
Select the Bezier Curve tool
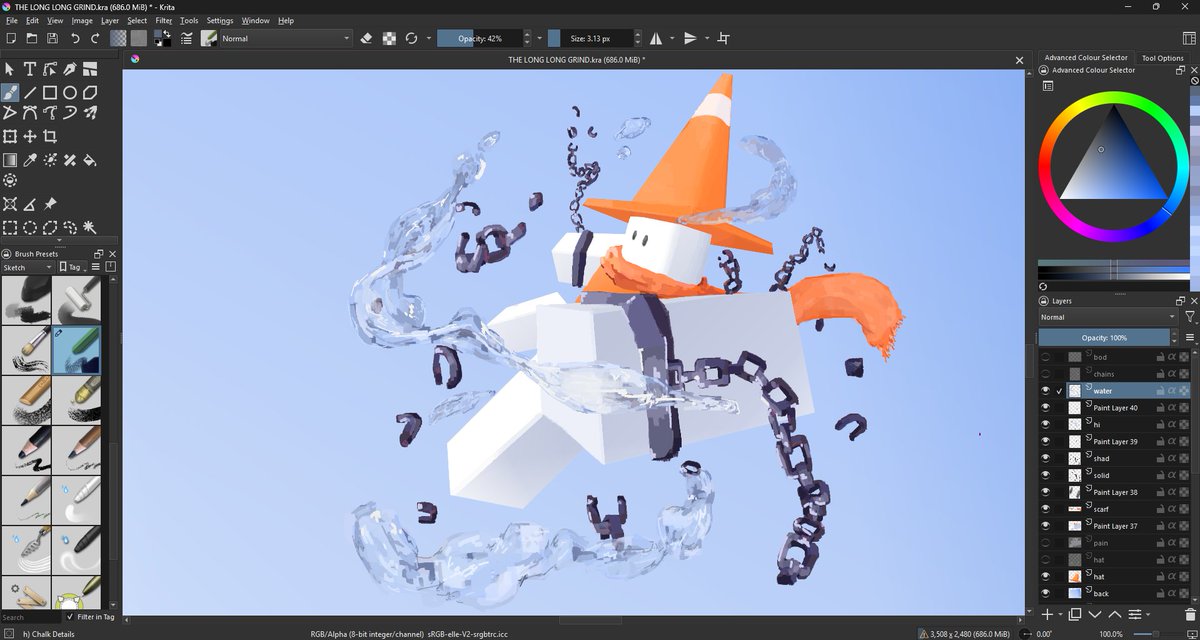30,113
